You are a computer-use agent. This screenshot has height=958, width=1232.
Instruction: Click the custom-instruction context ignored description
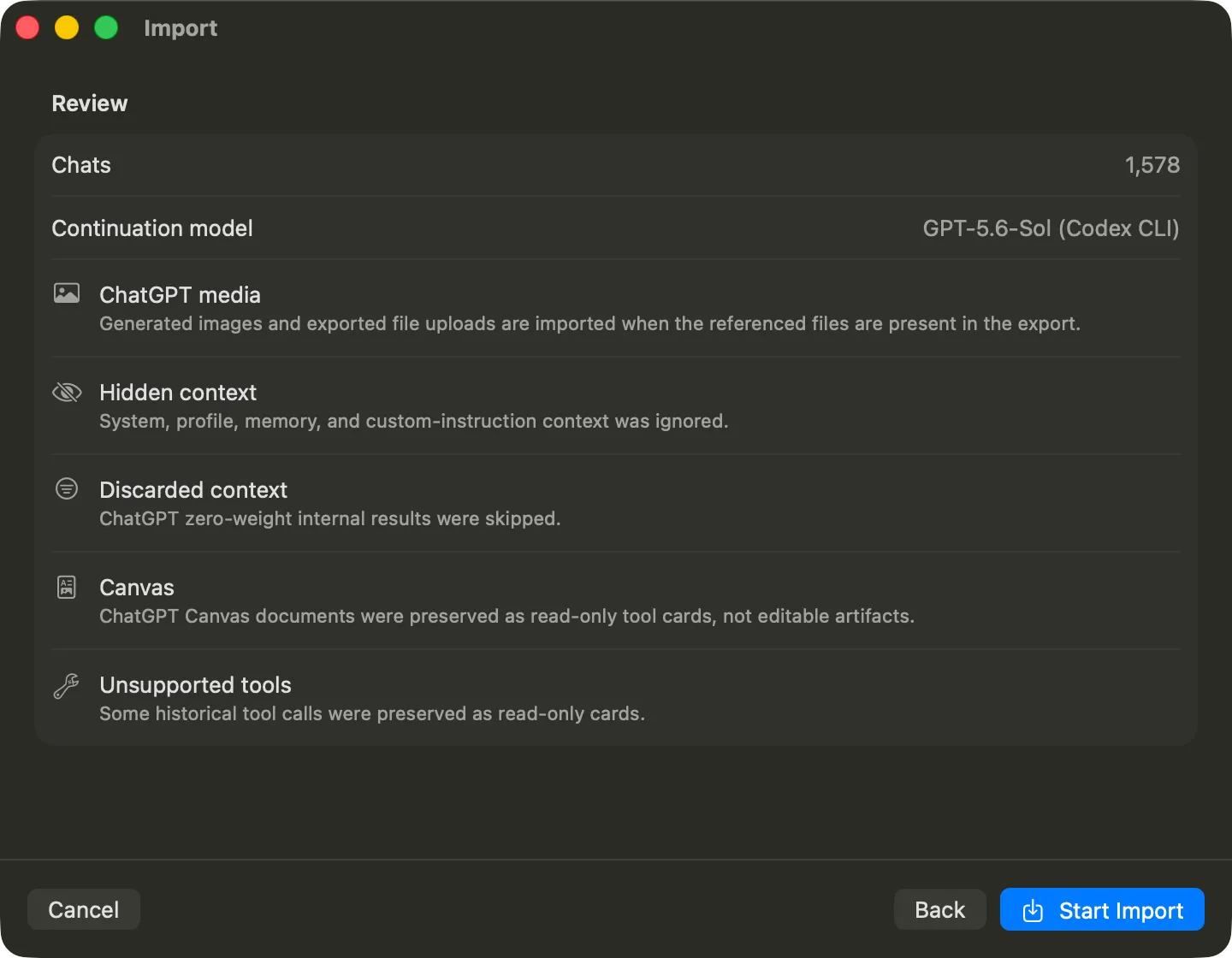click(x=414, y=421)
